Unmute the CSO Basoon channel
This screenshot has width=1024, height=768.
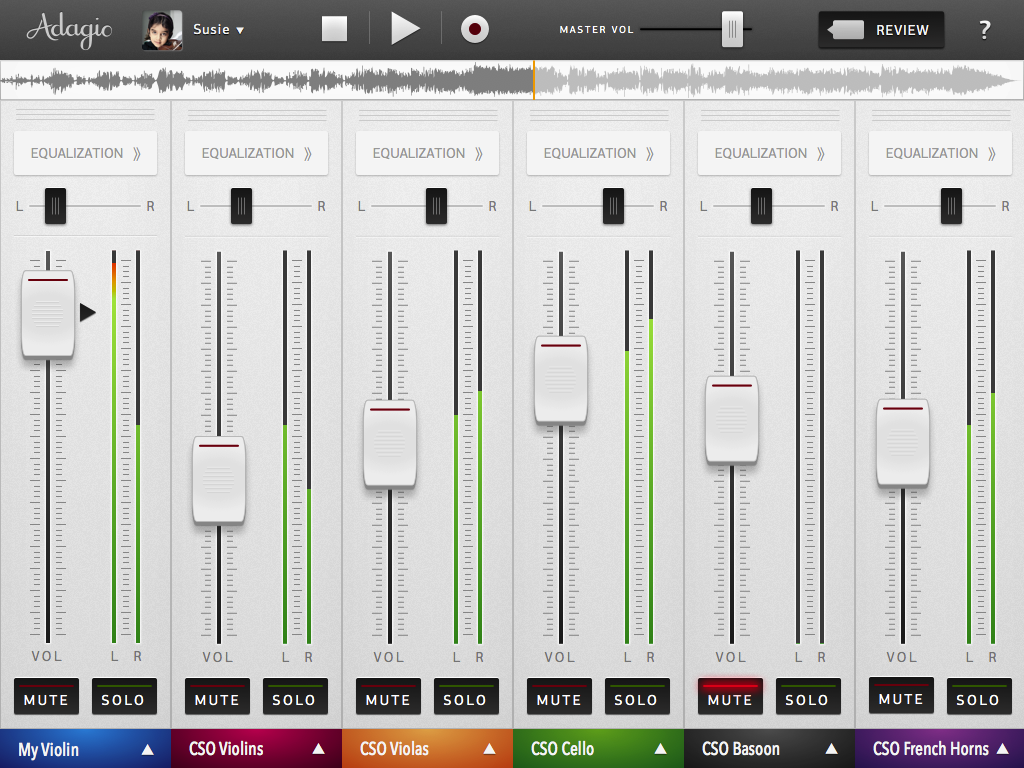click(730, 696)
